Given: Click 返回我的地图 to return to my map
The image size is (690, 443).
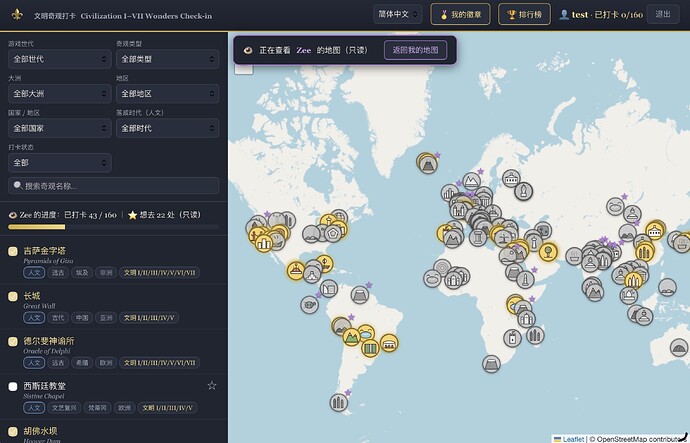Looking at the screenshot, I should [415, 50].
